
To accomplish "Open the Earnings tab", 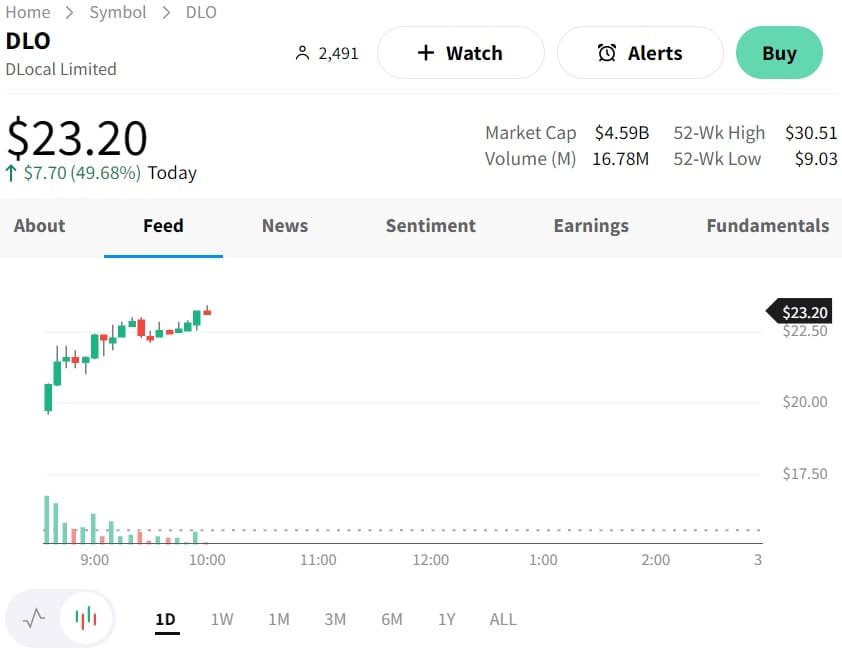I will pos(591,225).
